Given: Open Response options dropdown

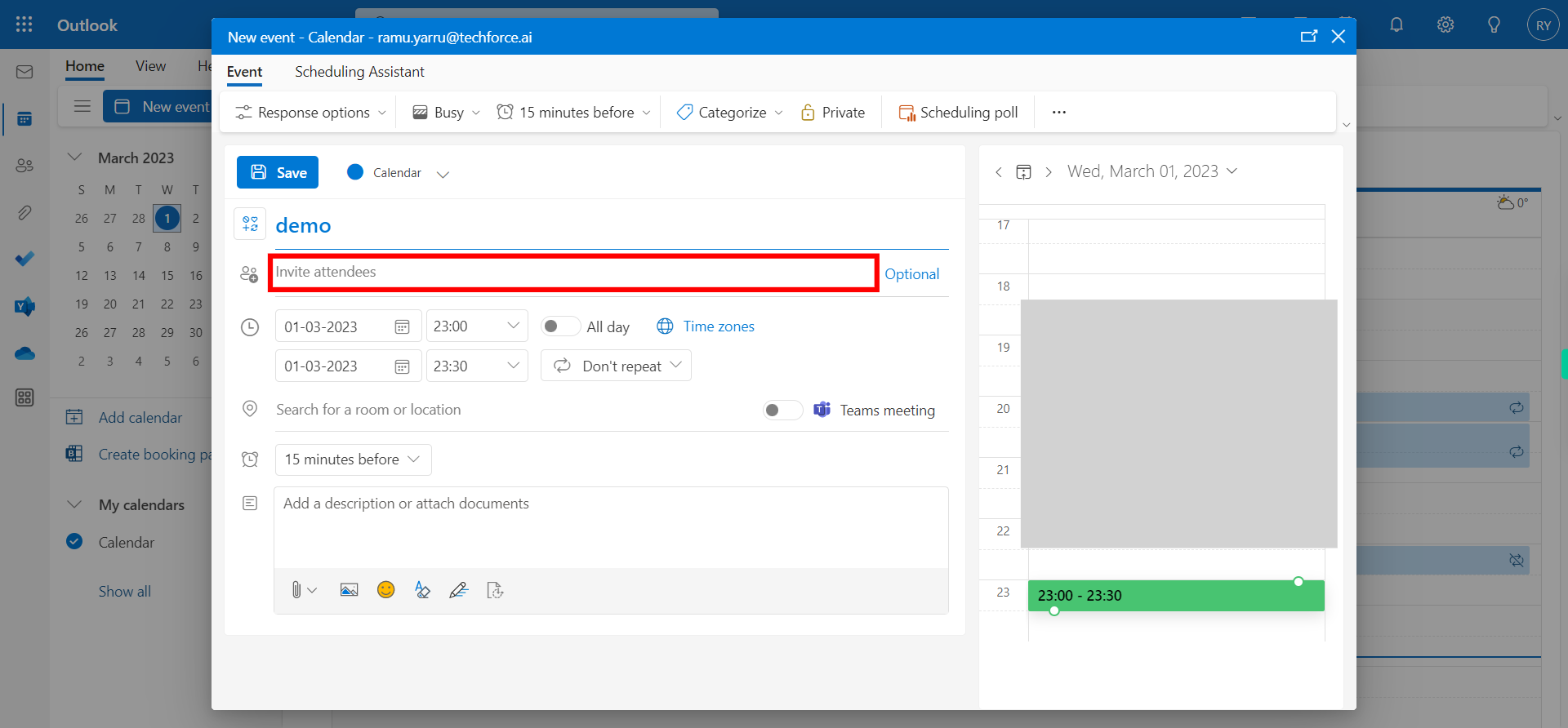Looking at the screenshot, I should (x=310, y=112).
